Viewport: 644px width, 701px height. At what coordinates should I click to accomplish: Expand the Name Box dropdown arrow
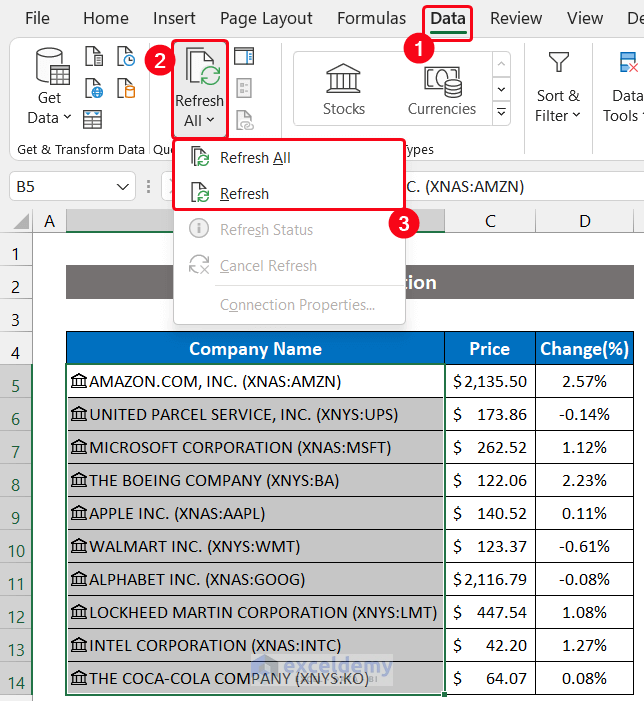click(x=123, y=187)
